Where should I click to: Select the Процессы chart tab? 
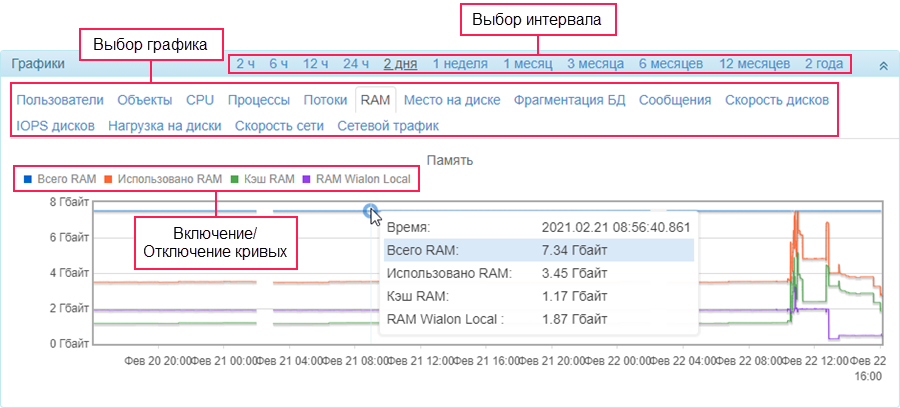pyautogui.click(x=259, y=100)
